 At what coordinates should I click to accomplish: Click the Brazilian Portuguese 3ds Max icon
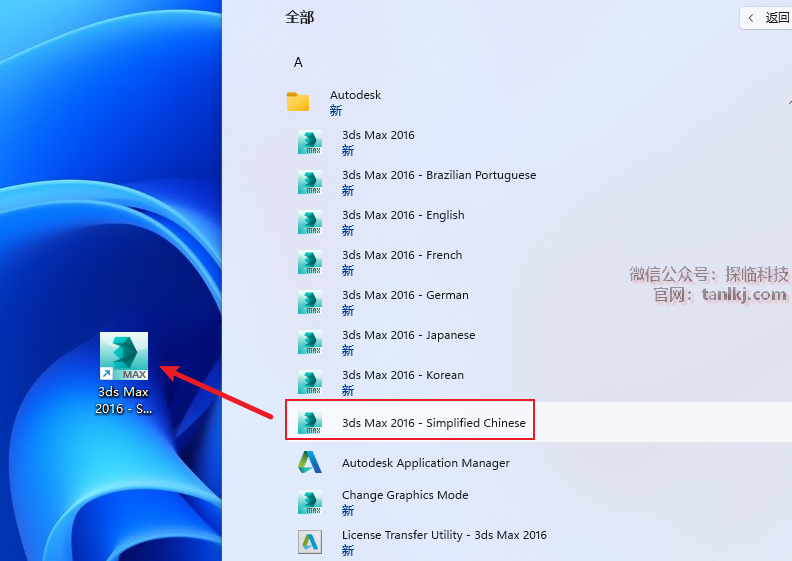[310, 182]
